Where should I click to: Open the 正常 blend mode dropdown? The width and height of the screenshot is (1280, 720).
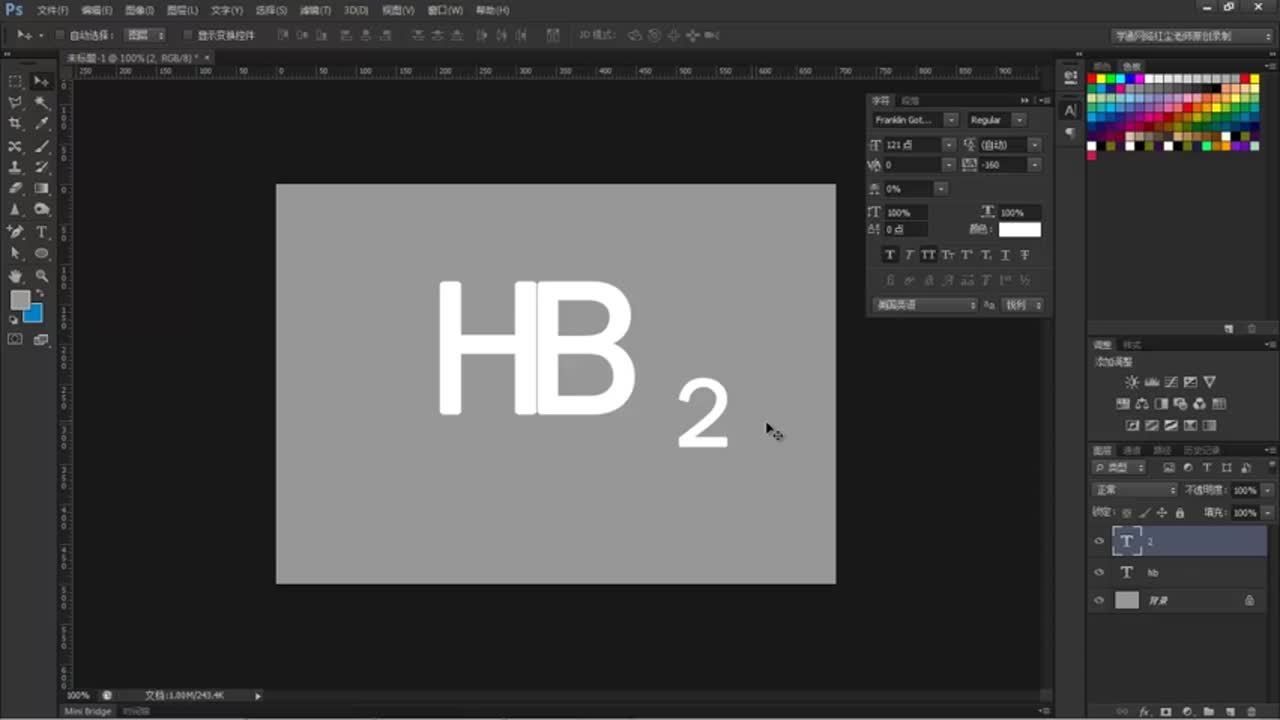pos(1135,490)
